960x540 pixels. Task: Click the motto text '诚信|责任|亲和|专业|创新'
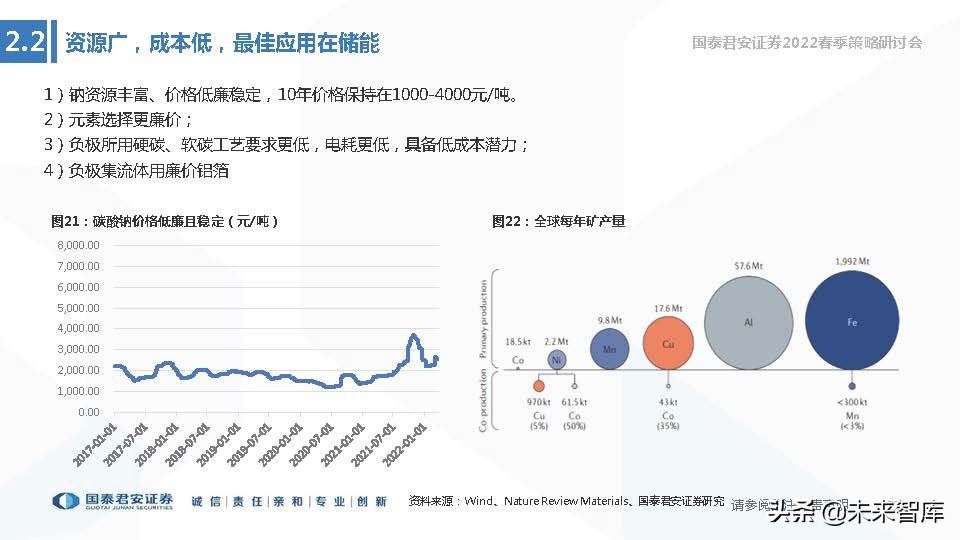coord(289,501)
